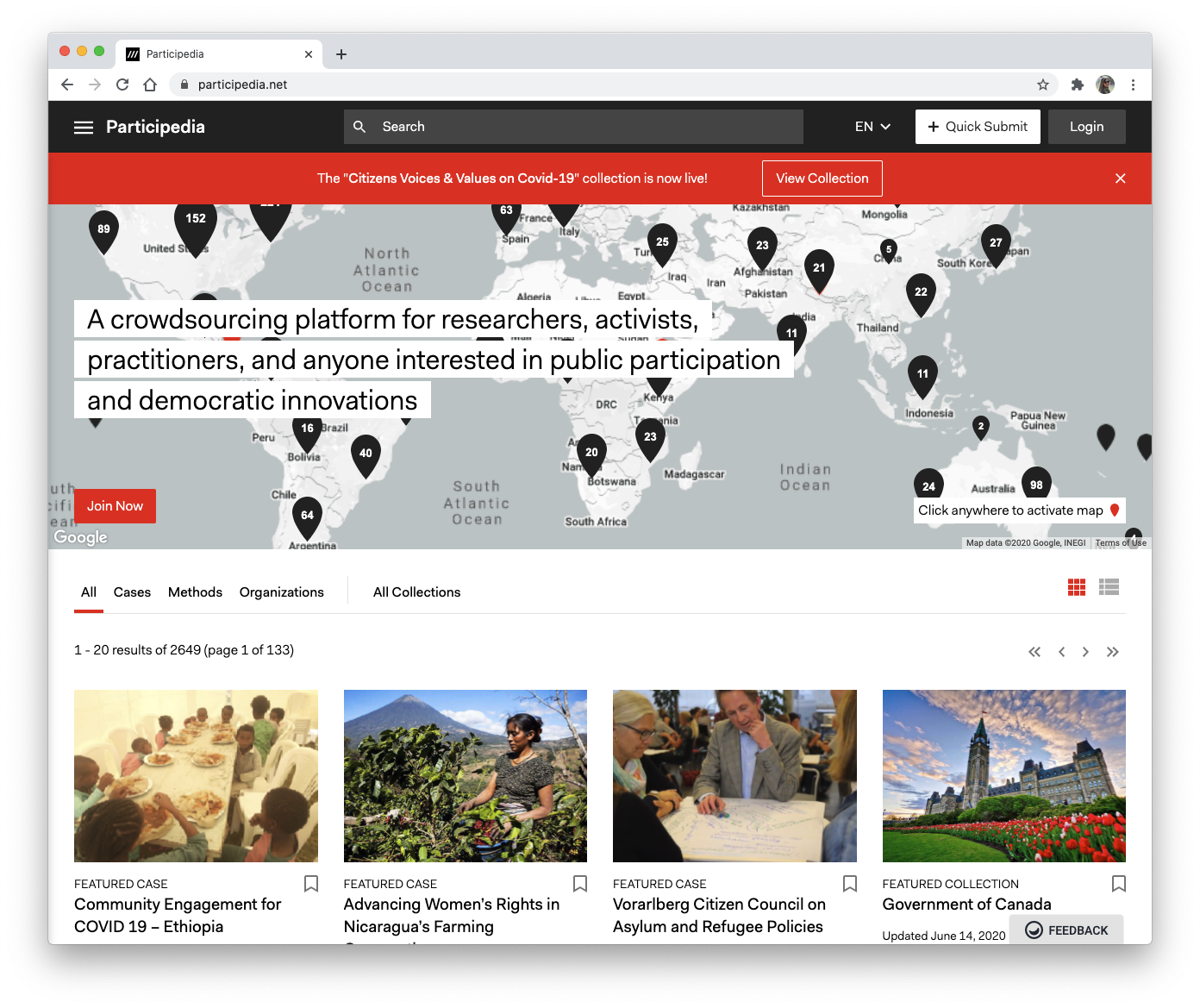This screenshot has height=1008, width=1200.
Task: Go to the next results page
Action: (x=1085, y=652)
